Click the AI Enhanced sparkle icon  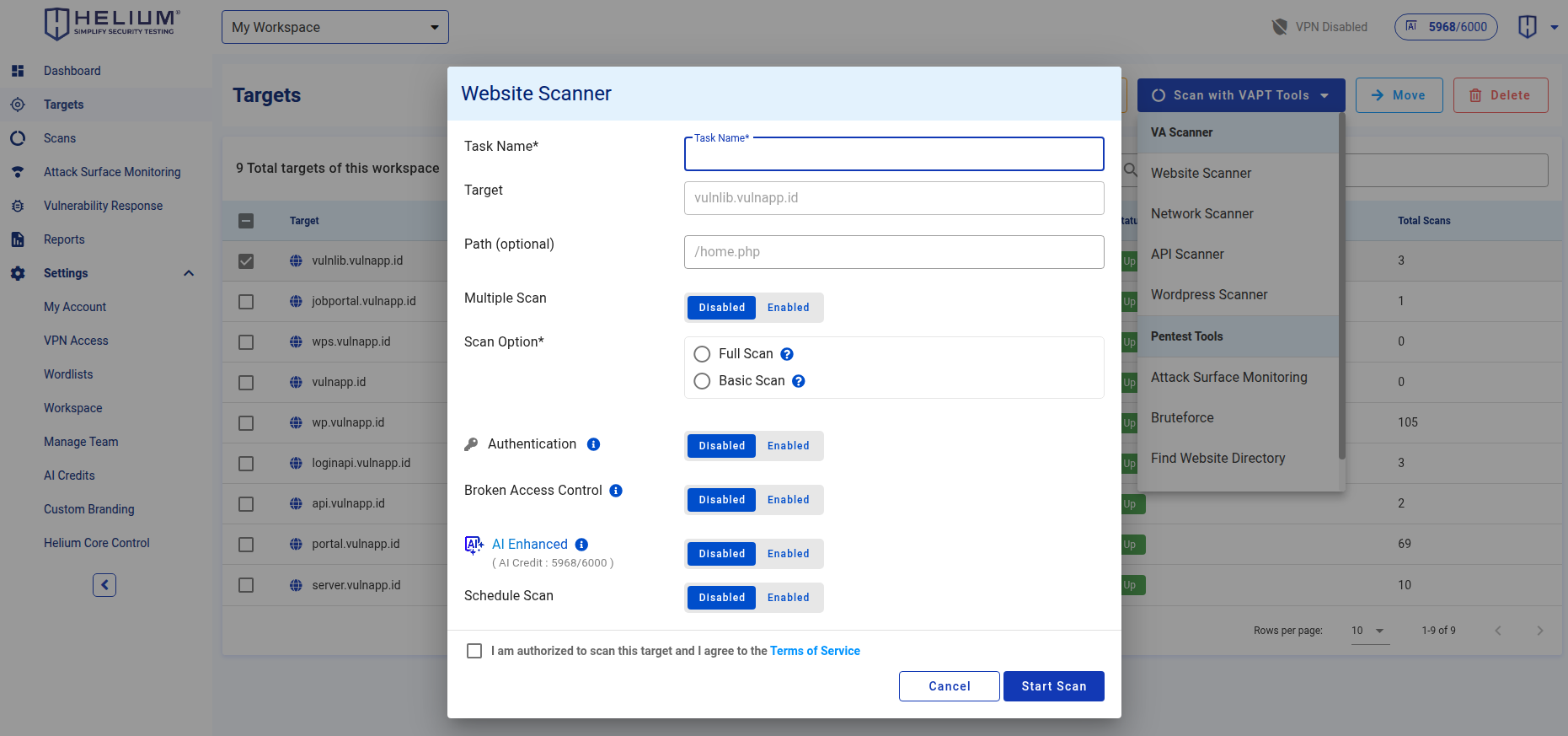pyautogui.click(x=474, y=545)
